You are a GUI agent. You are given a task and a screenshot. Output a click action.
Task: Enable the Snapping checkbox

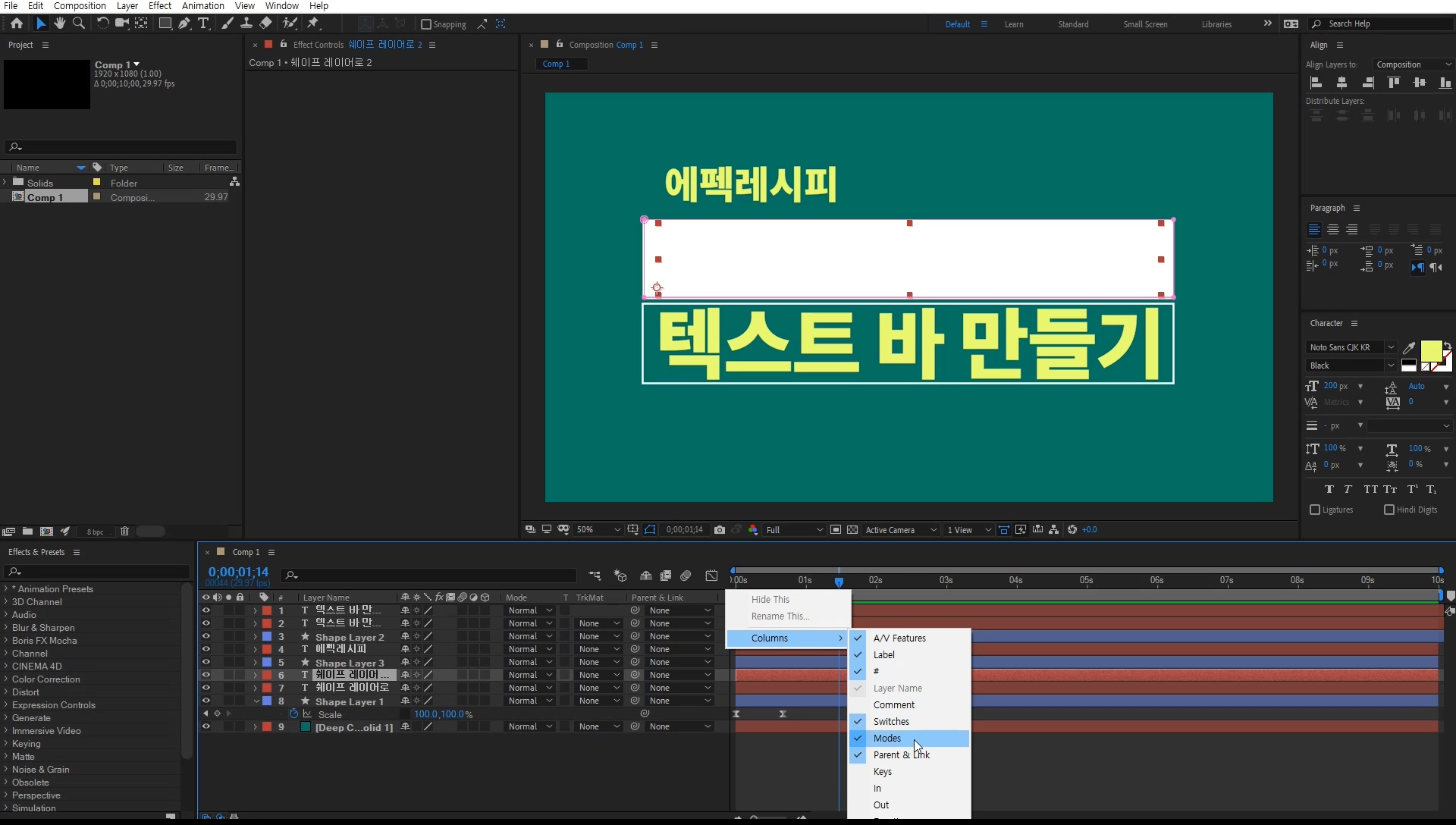tap(426, 24)
